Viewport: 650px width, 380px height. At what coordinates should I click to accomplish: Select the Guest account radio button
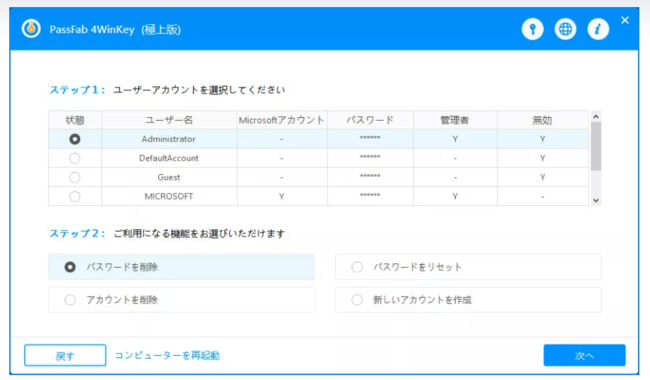click(x=75, y=177)
